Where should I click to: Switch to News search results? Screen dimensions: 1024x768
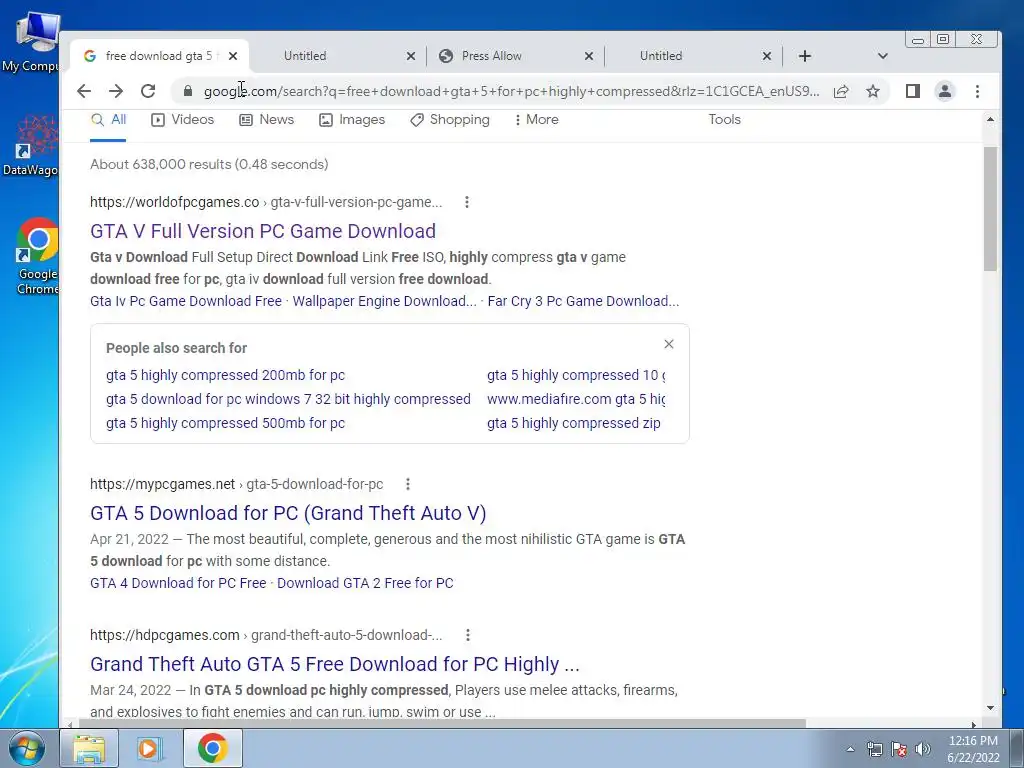[x=266, y=120]
